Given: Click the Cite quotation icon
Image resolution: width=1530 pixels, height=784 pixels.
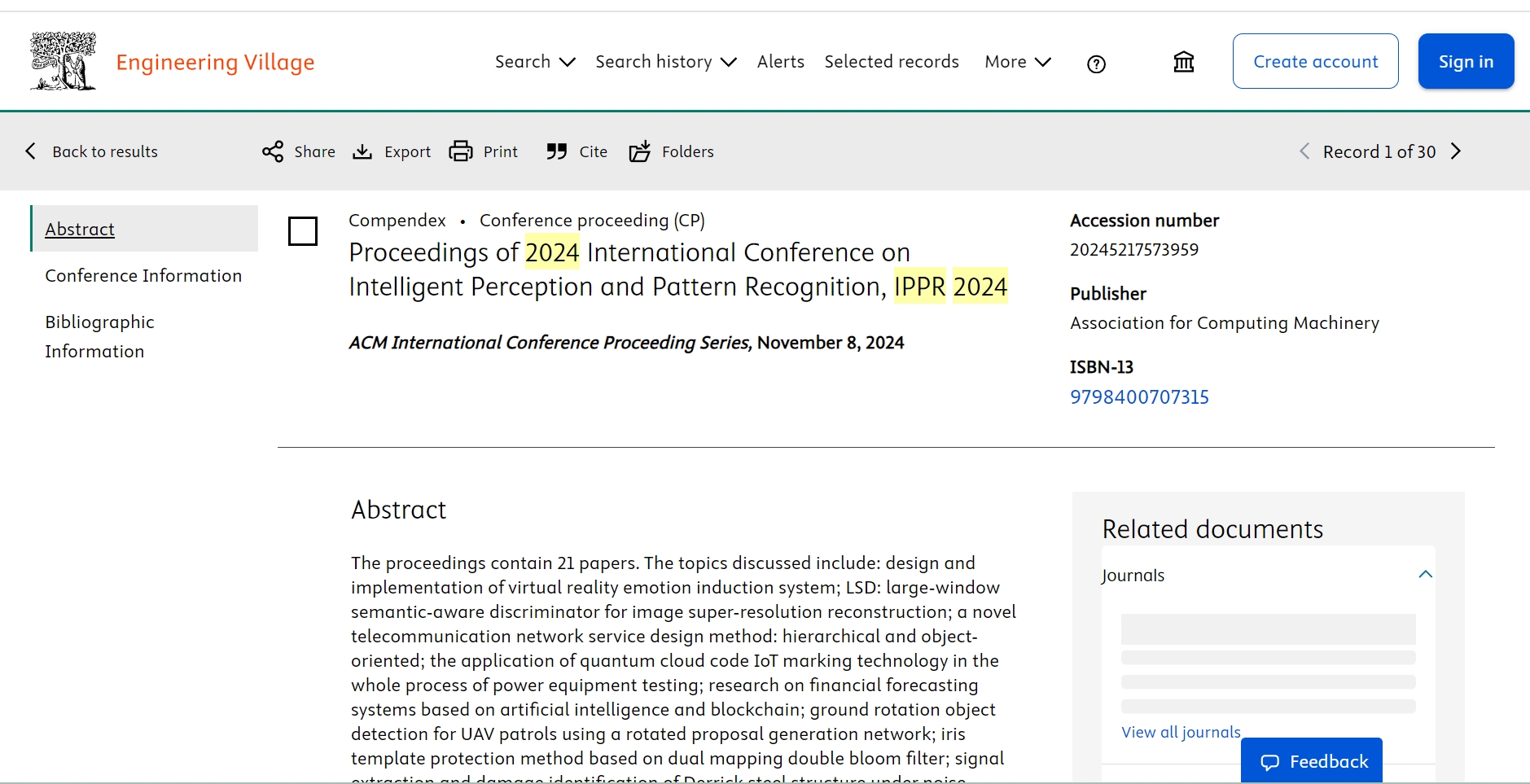Looking at the screenshot, I should [x=557, y=151].
